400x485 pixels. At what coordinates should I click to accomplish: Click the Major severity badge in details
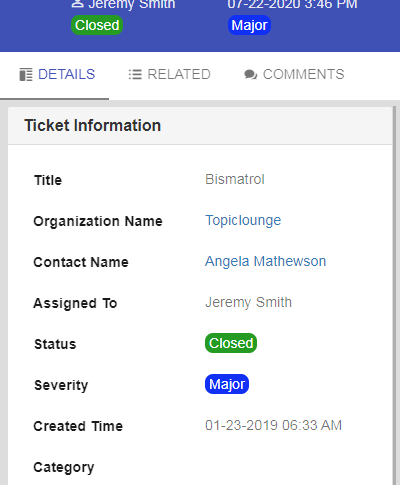click(227, 384)
